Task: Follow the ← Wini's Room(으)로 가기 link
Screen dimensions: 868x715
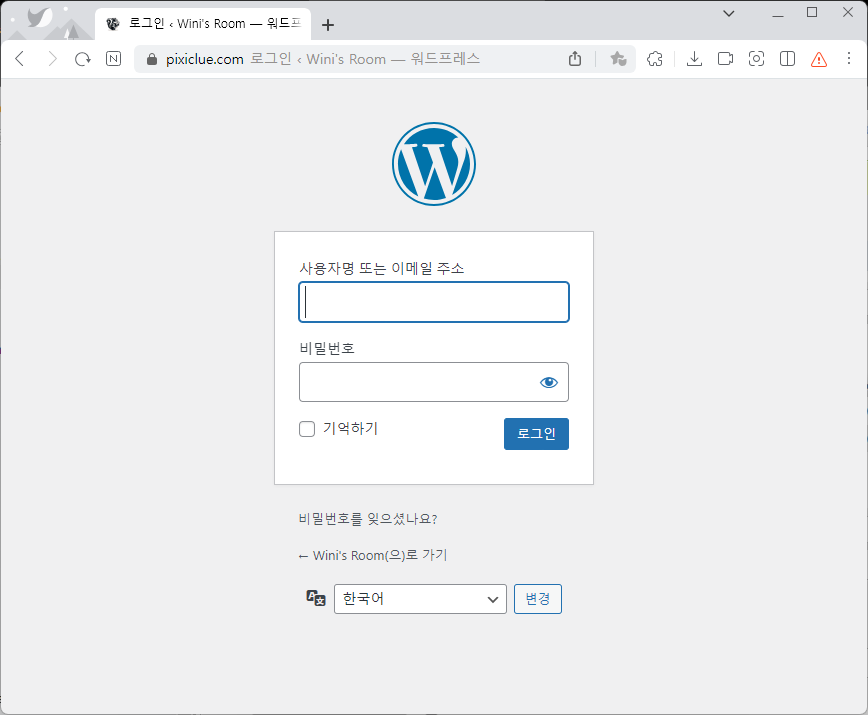Action: pos(373,555)
